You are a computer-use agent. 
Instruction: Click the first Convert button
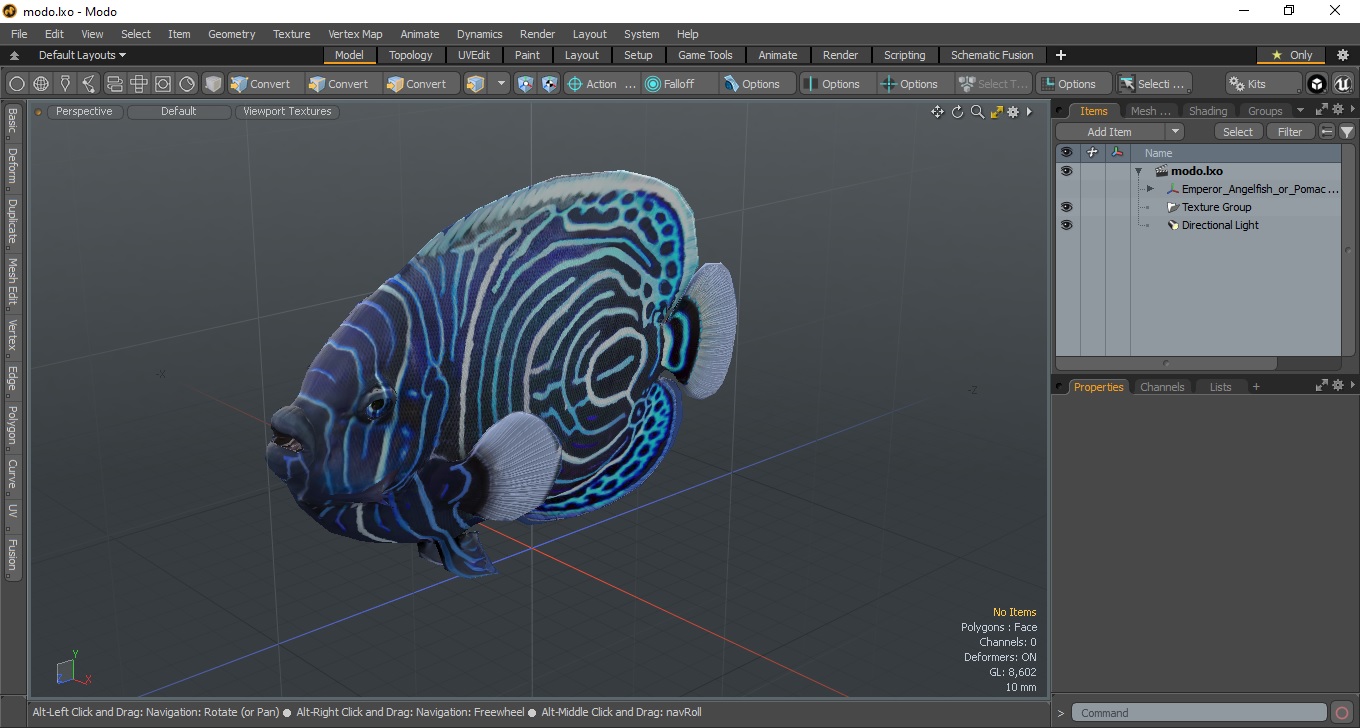tap(264, 84)
